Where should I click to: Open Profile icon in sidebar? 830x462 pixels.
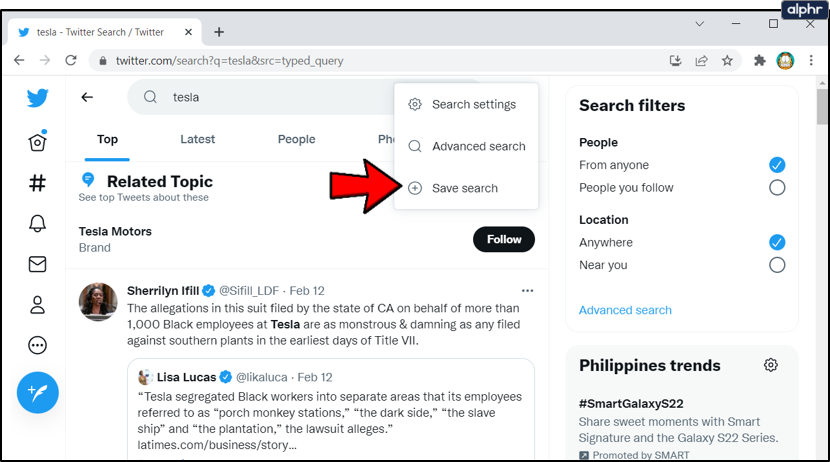(x=38, y=304)
